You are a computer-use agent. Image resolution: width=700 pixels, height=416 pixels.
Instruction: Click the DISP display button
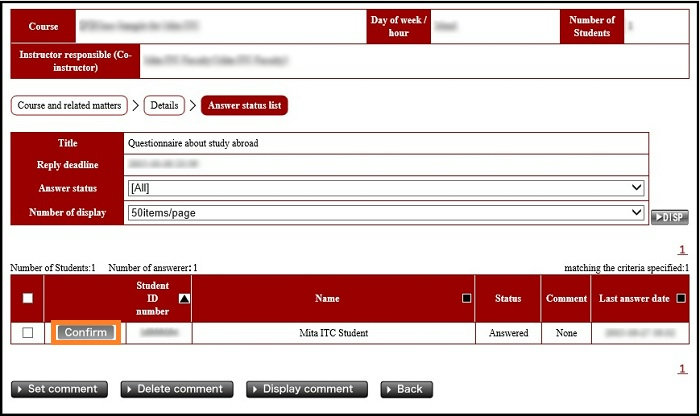coord(669,217)
